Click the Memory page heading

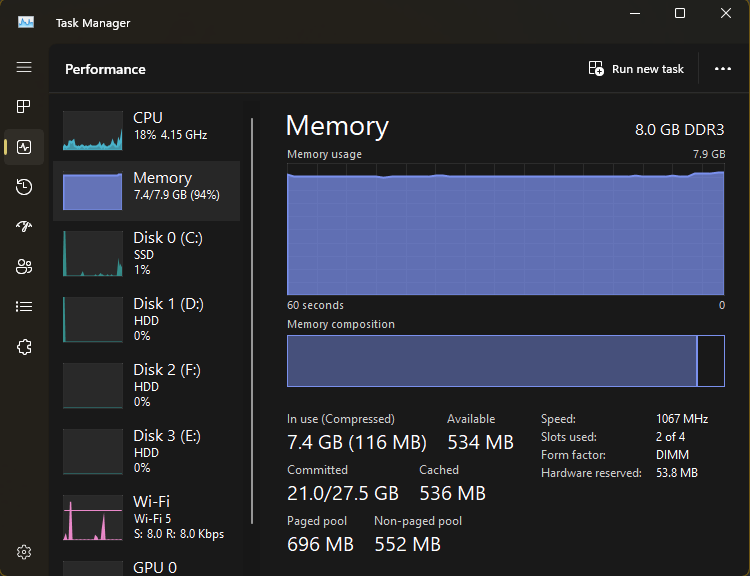tap(337, 126)
